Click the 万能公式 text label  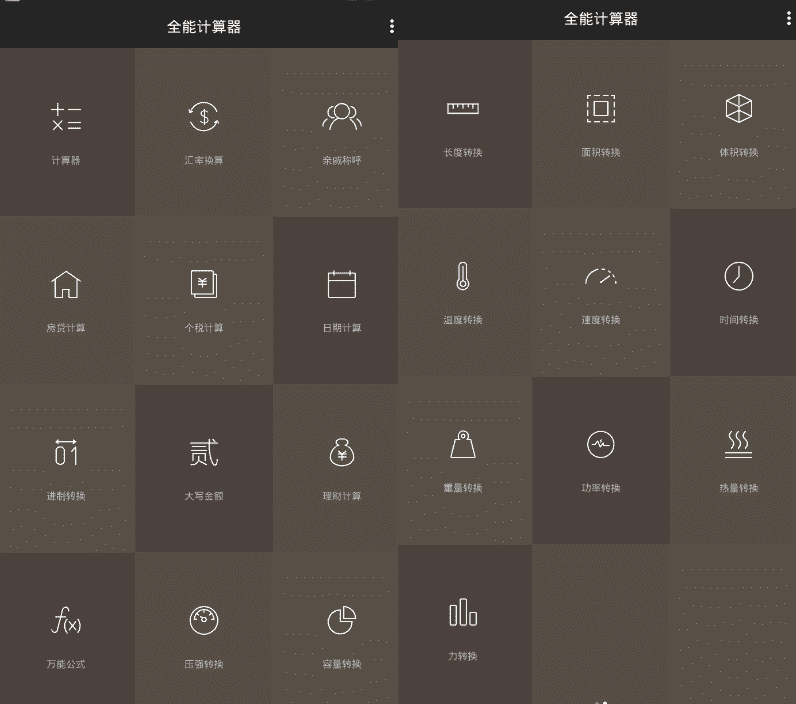(x=66, y=664)
